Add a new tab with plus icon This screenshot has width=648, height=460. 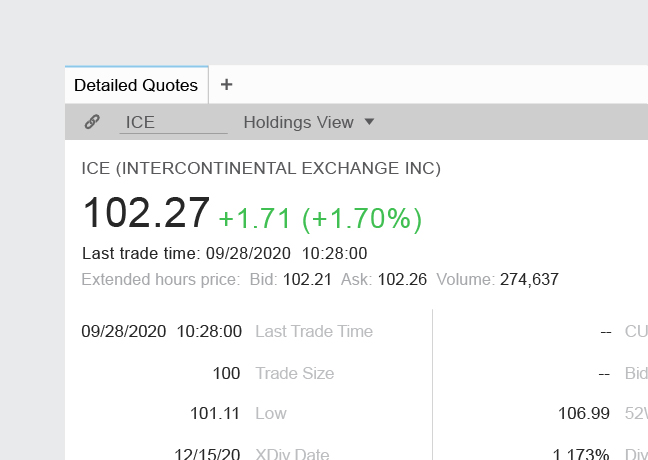pos(226,85)
